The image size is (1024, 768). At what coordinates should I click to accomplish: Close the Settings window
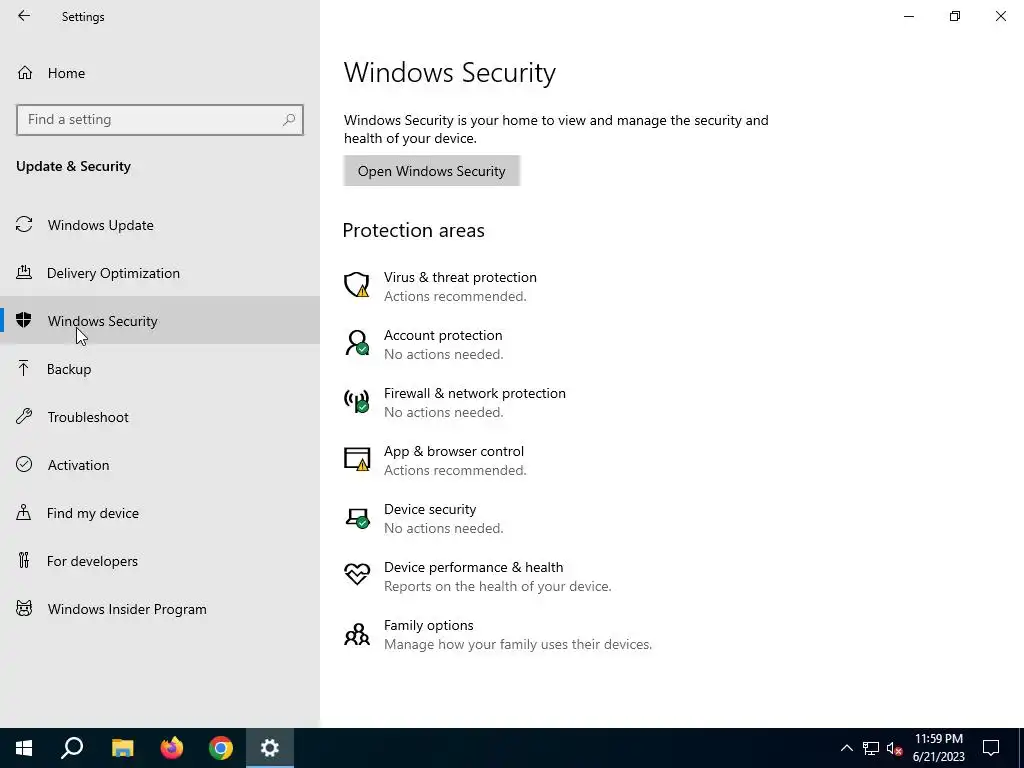click(x=1000, y=16)
